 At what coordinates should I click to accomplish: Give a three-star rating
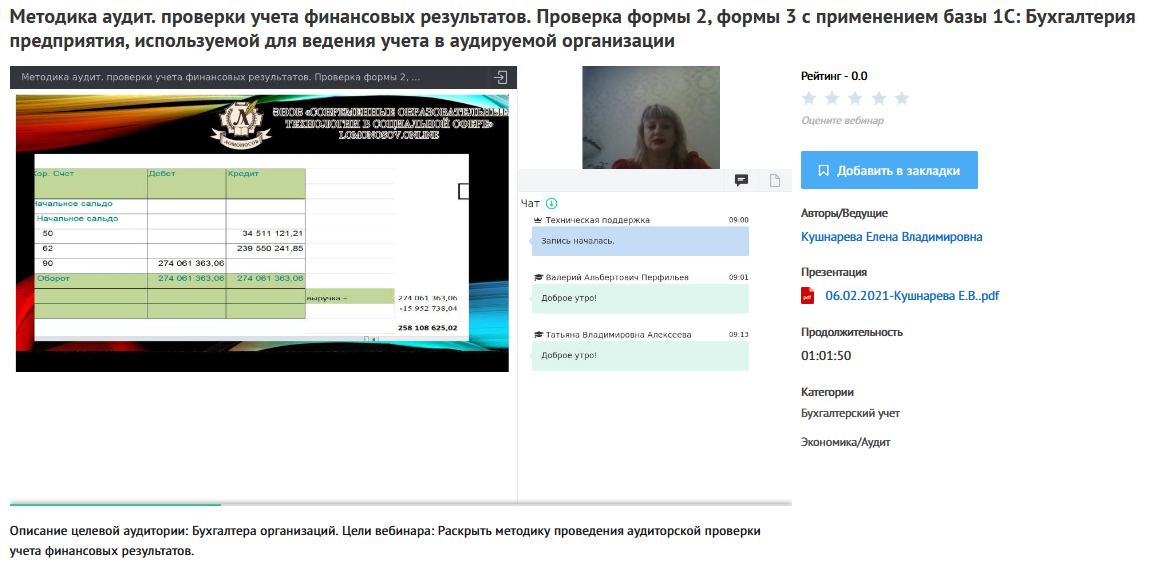855,98
